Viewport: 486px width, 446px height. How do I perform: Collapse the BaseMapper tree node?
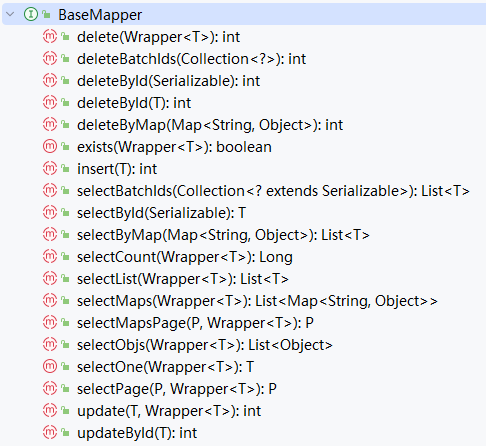coord(11,14)
